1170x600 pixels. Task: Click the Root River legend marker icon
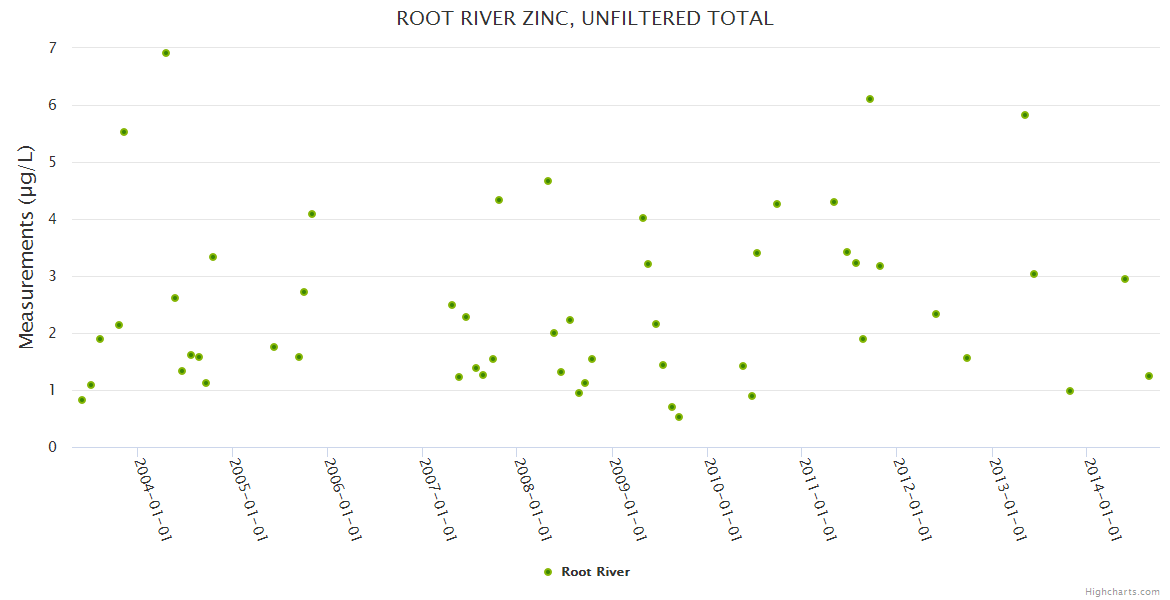point(547,572)
